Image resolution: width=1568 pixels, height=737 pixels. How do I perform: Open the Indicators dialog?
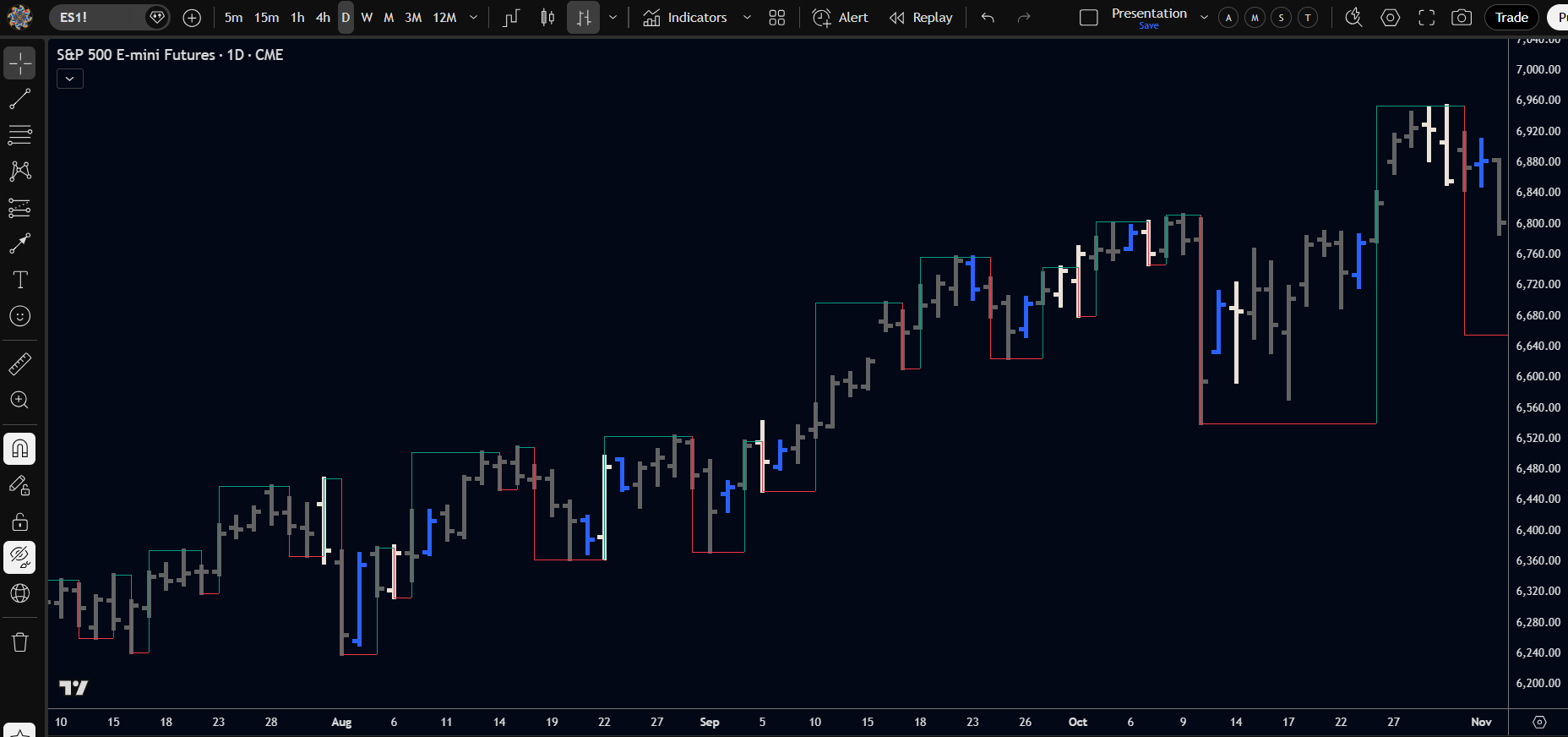(x=685, y=18)
